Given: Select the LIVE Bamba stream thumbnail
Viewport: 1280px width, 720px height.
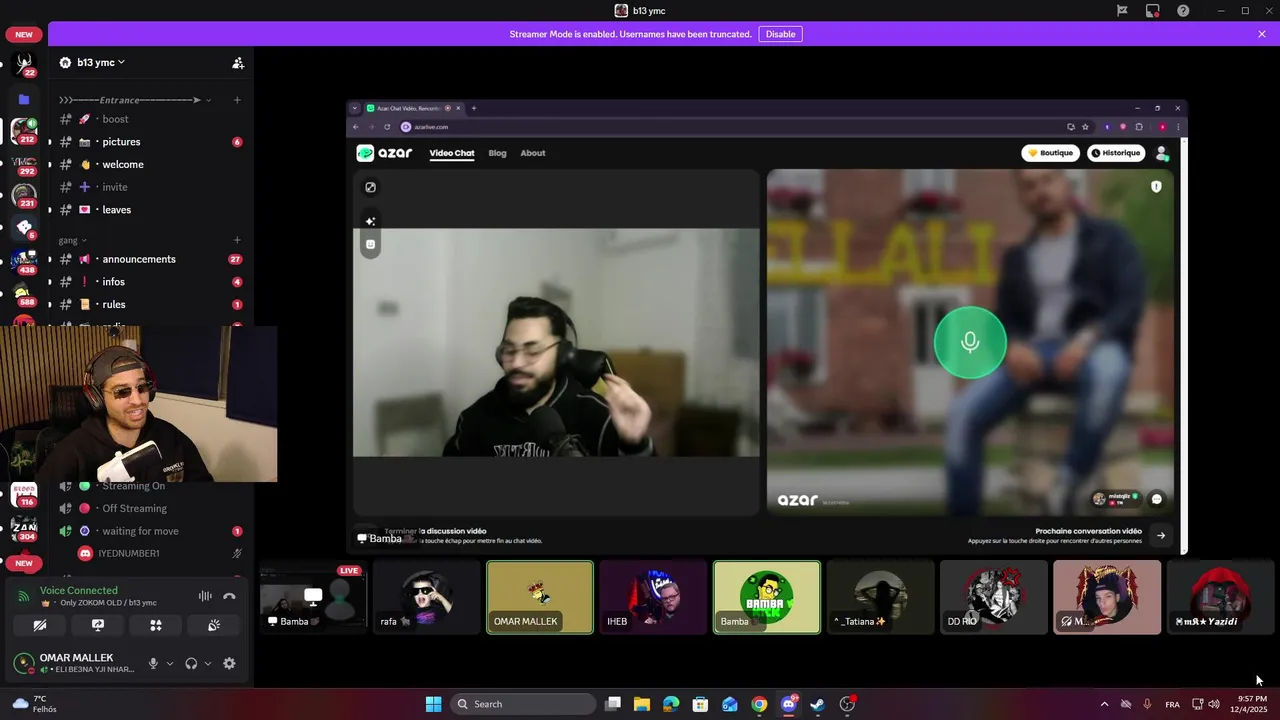Looking at the screenshot, I should pyautogui.click(x=313, y=598).
